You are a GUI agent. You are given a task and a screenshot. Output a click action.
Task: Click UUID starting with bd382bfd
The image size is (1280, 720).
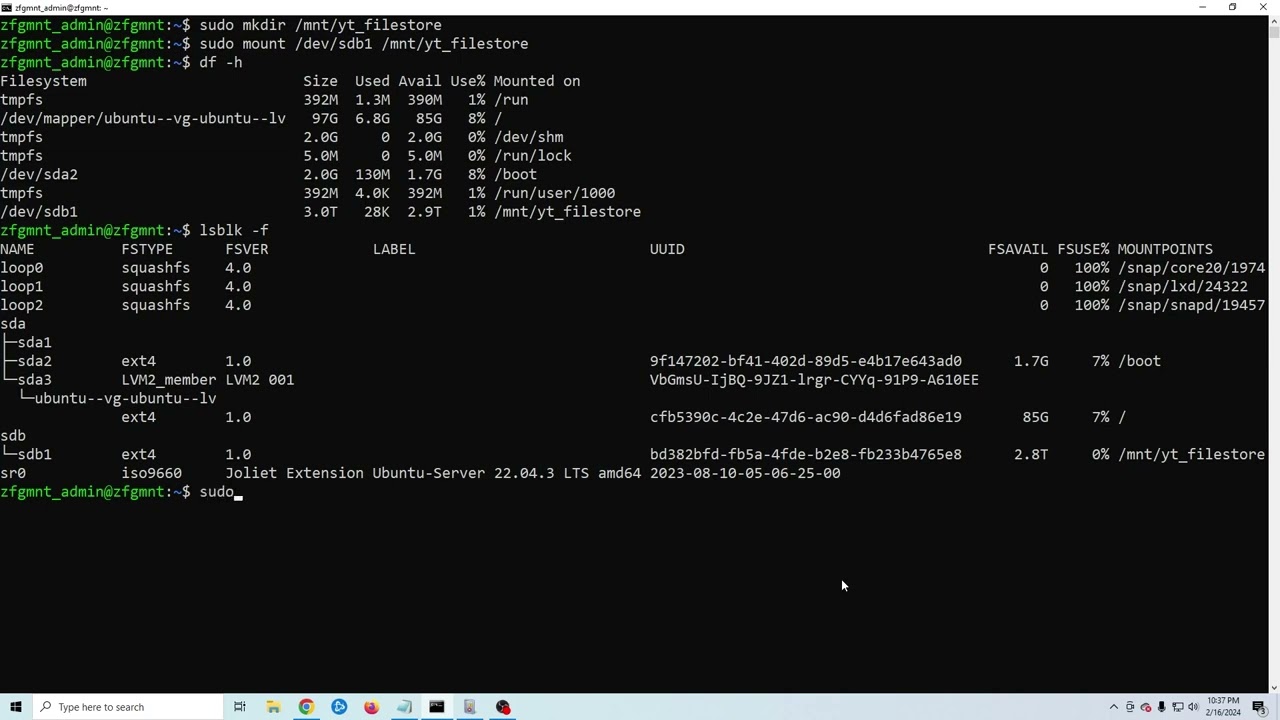tap(806, 455)
